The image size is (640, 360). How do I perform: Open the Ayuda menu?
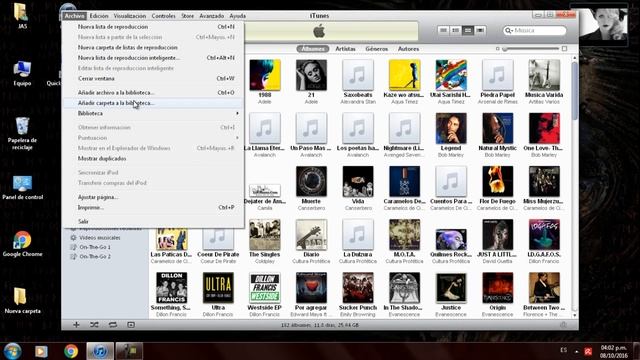click(238, 16)
